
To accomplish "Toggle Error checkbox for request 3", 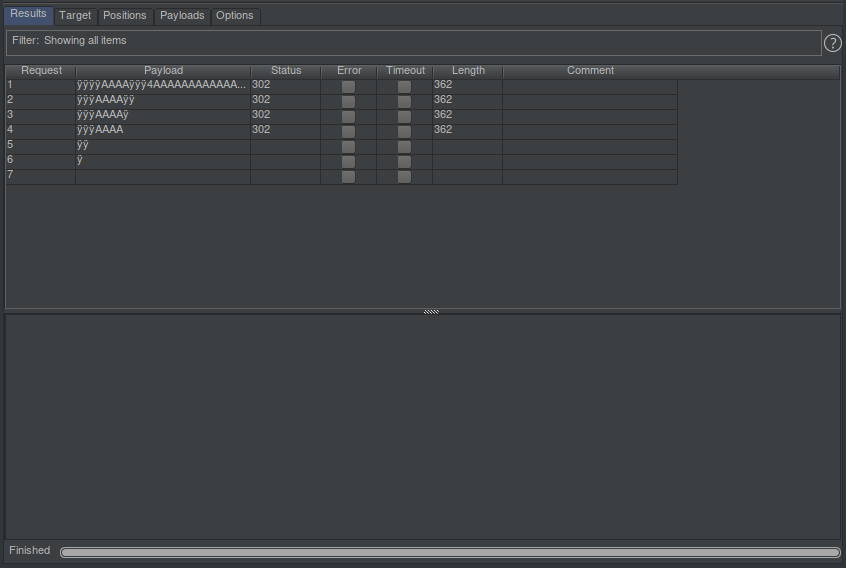I will coord(348,117).
